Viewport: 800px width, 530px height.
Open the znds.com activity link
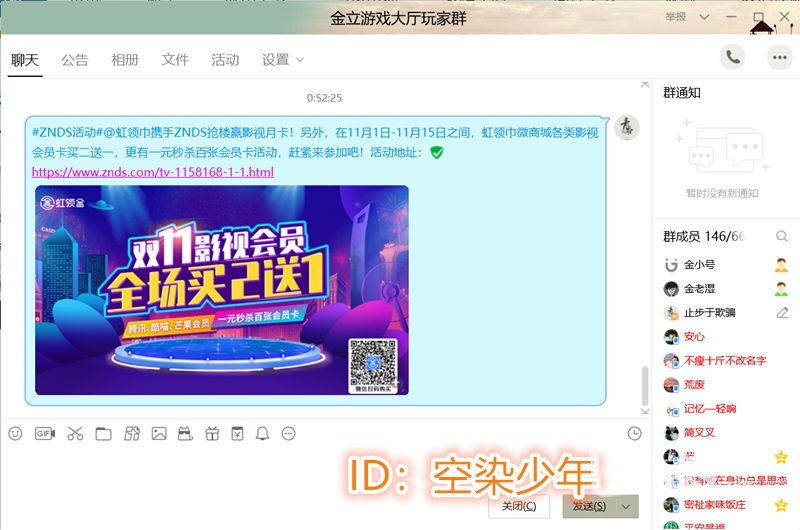pos(153,172)
